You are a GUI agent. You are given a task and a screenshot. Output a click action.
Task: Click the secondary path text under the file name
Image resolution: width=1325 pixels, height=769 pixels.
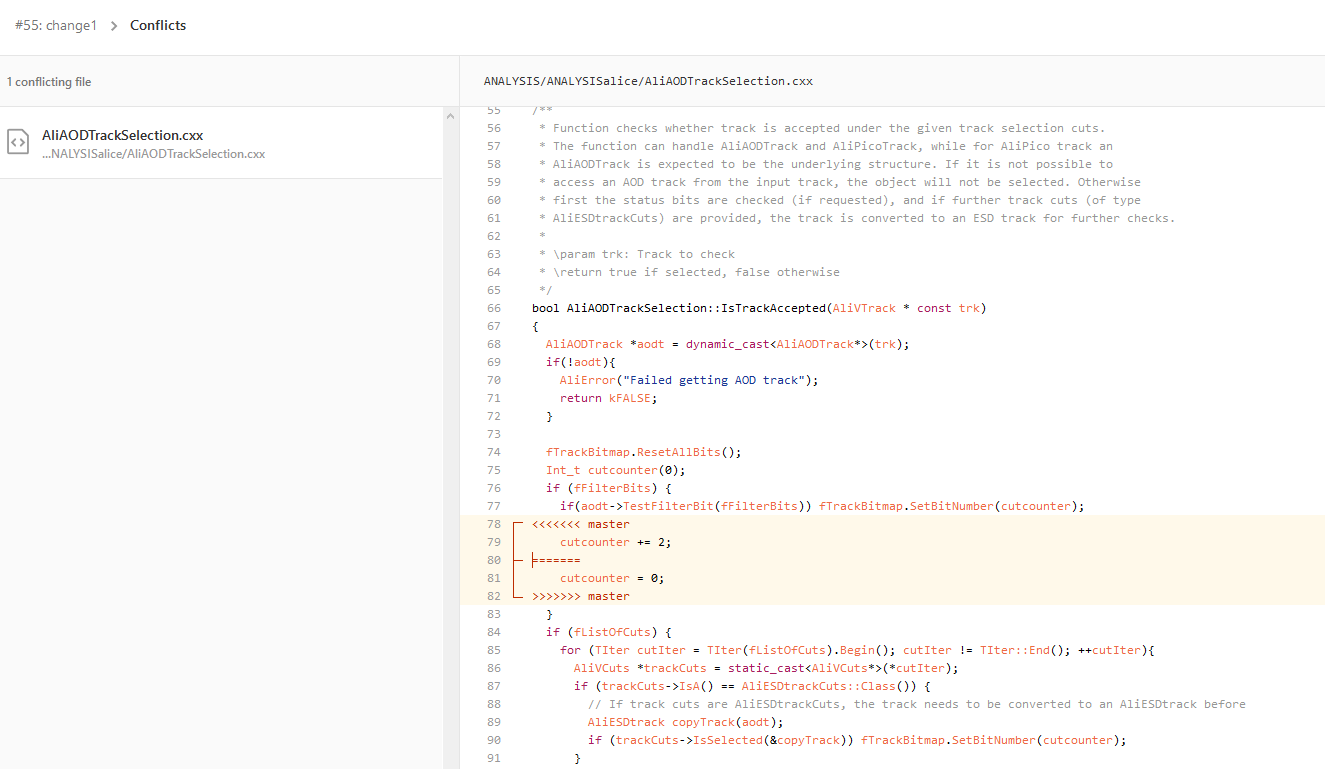(x=153, y=154)
